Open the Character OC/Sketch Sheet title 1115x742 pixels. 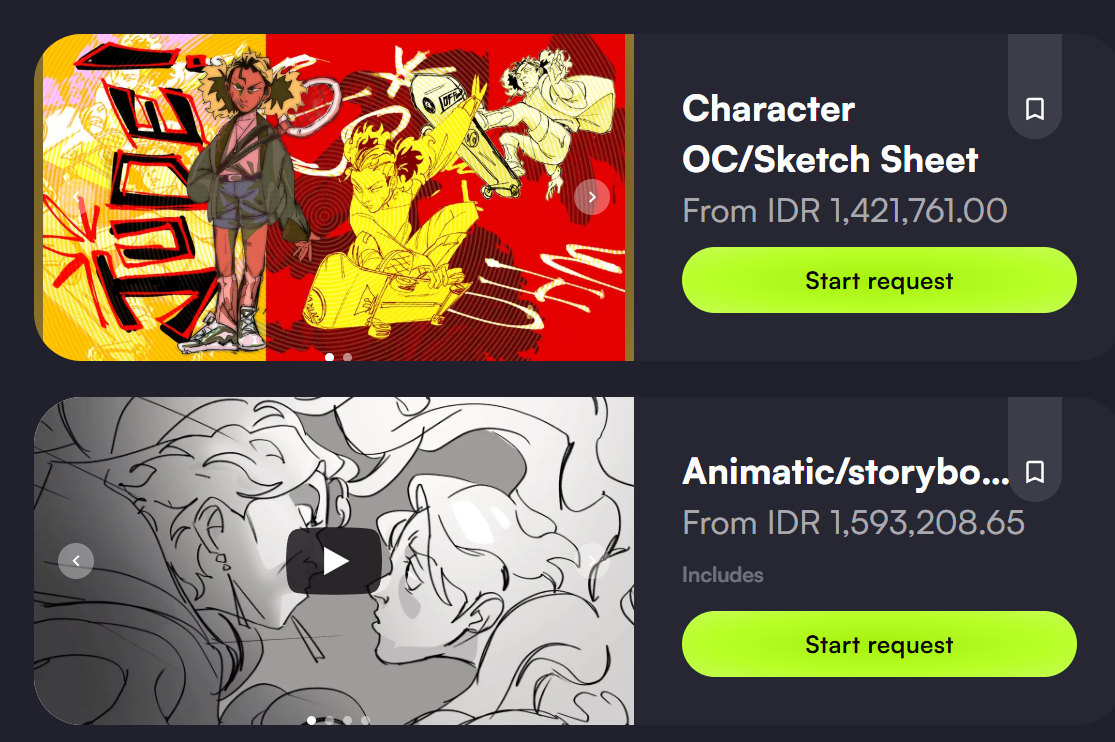tap(830, 134)
